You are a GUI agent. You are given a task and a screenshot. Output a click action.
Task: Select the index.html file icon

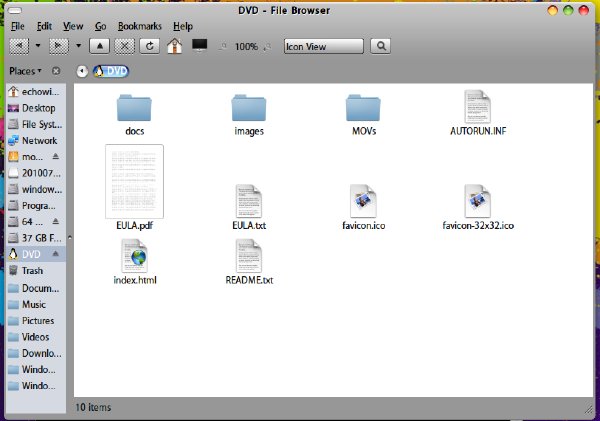tap(134, 256)
